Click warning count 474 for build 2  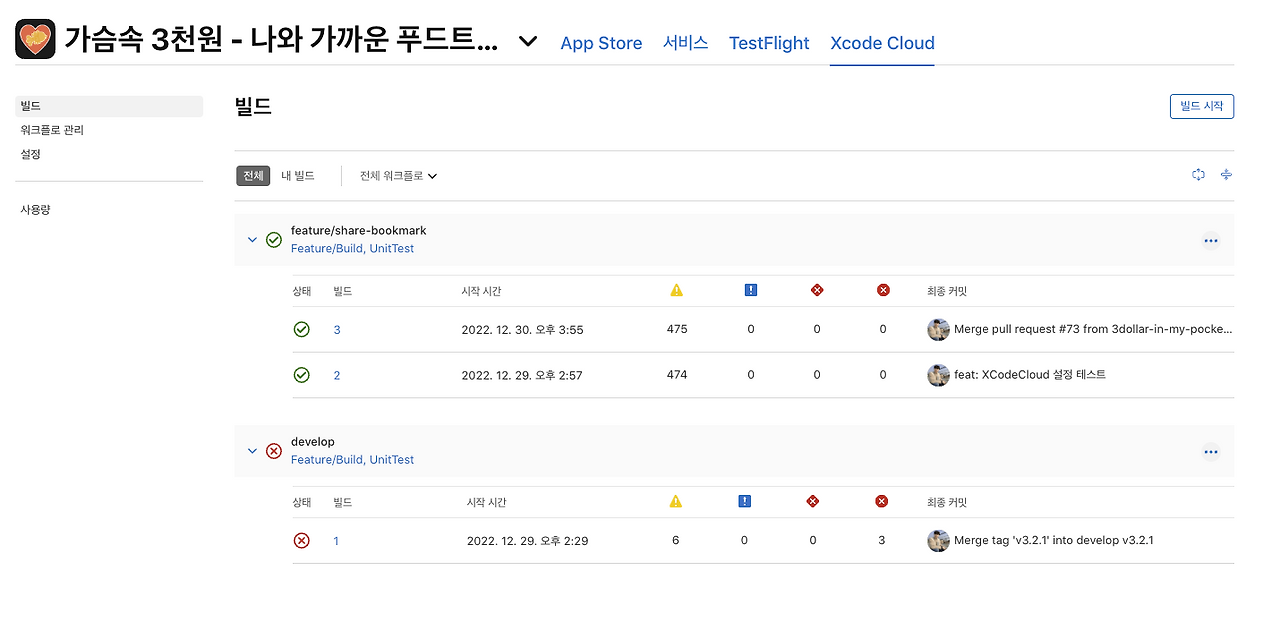677,375
